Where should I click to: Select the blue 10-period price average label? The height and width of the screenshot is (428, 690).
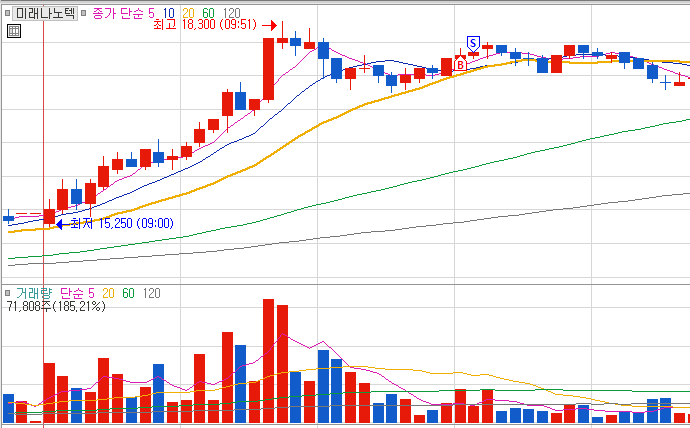(169, 14)
